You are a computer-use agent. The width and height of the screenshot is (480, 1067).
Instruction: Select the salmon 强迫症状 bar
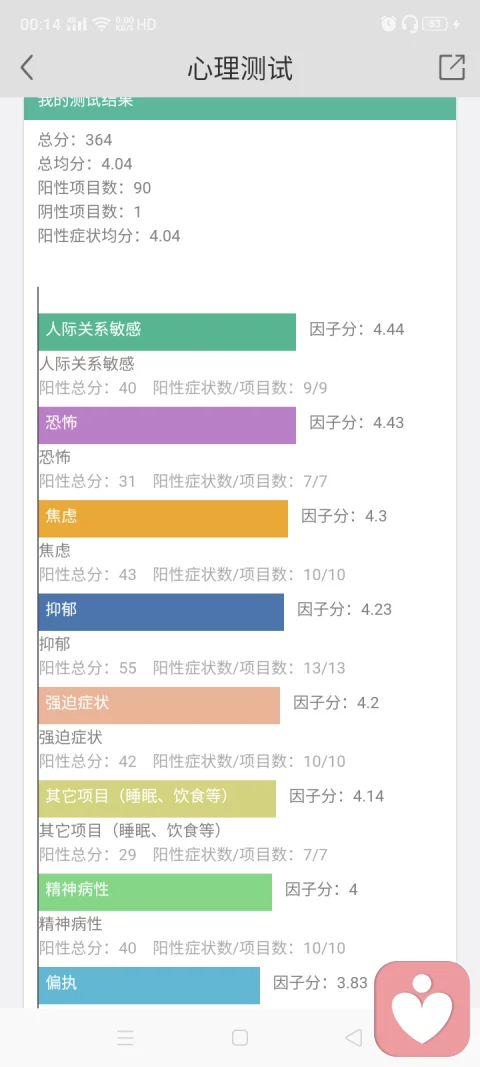159,705
